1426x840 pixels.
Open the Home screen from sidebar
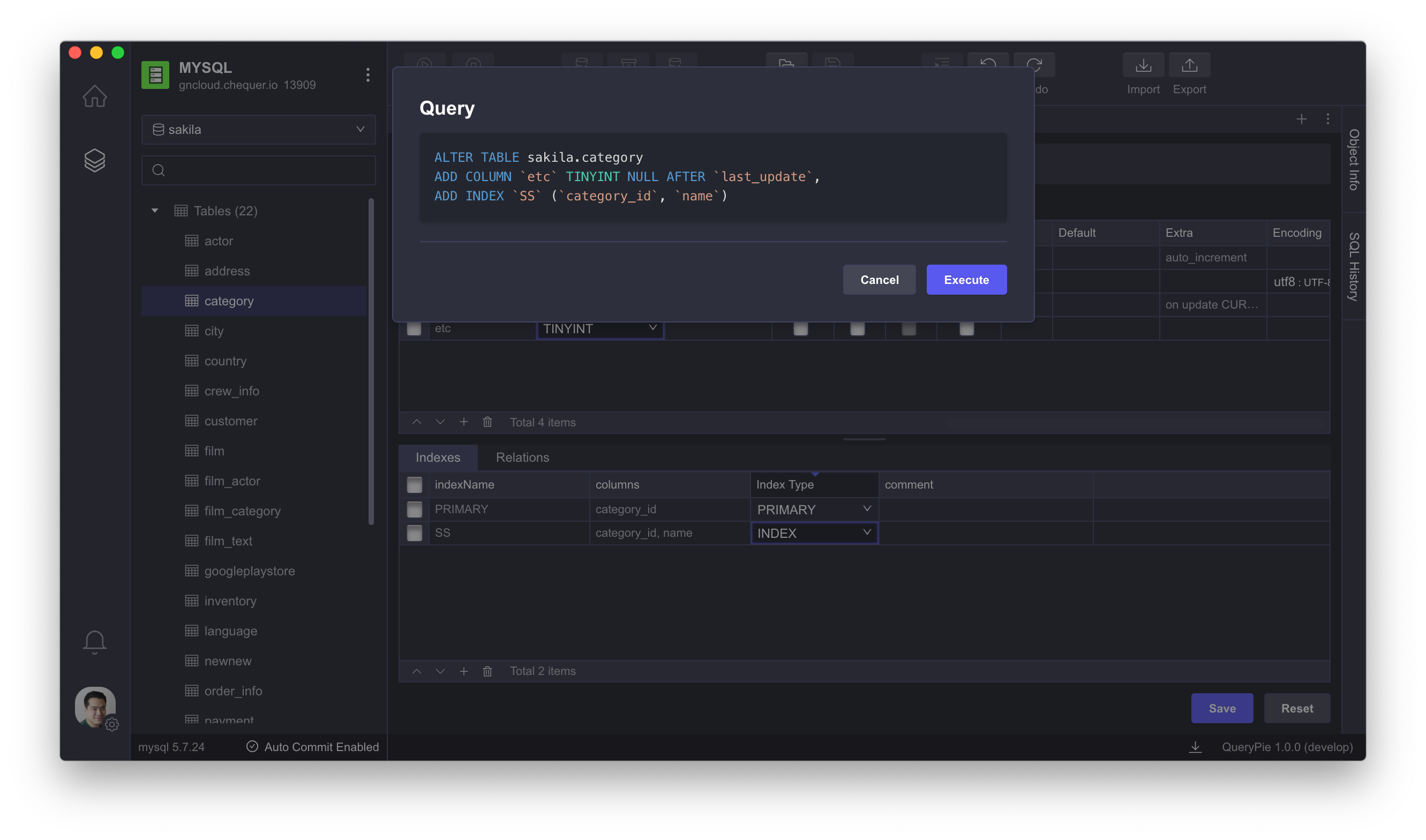94,96
